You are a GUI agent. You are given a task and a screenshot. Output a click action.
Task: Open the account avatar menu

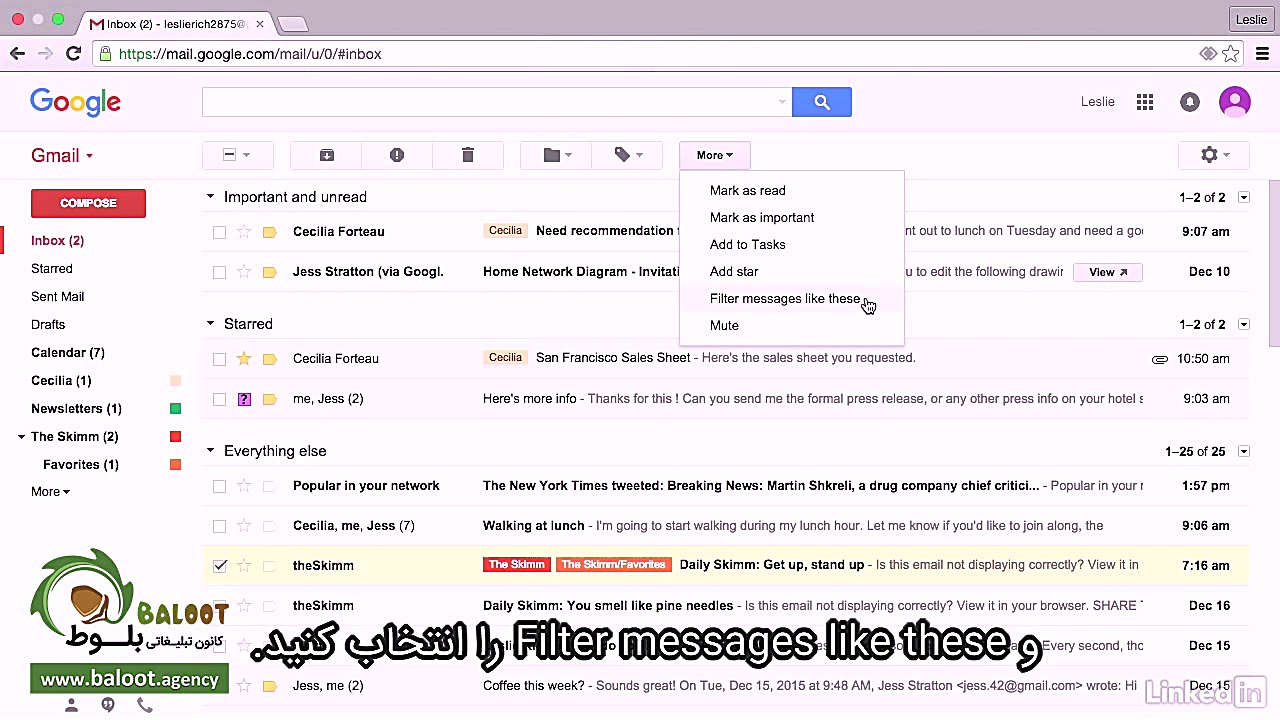pyautogui.click(x=1235, y=102)
